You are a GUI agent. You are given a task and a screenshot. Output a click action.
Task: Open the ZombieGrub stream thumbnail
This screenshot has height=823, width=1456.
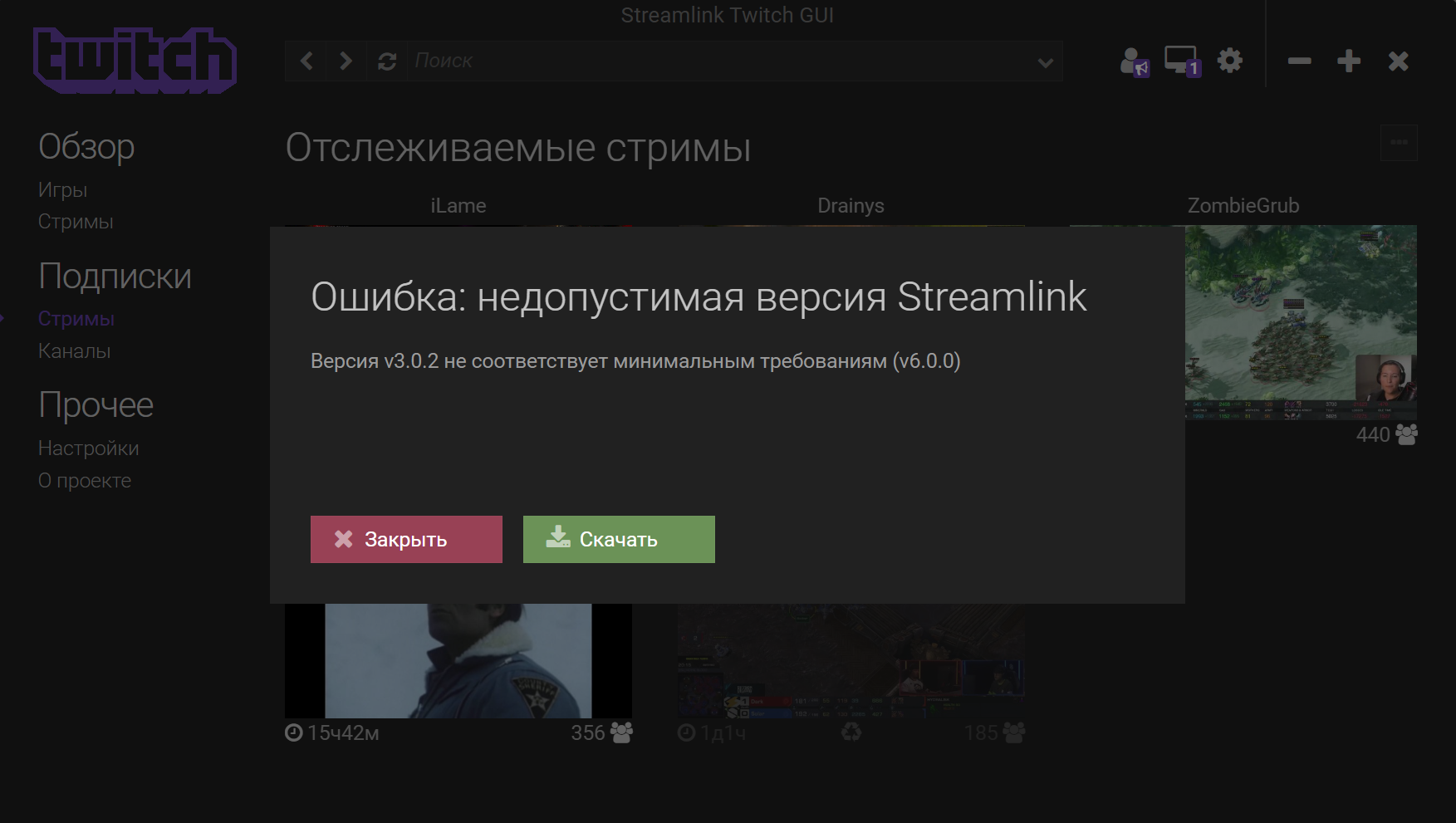tap(1301, 322)
